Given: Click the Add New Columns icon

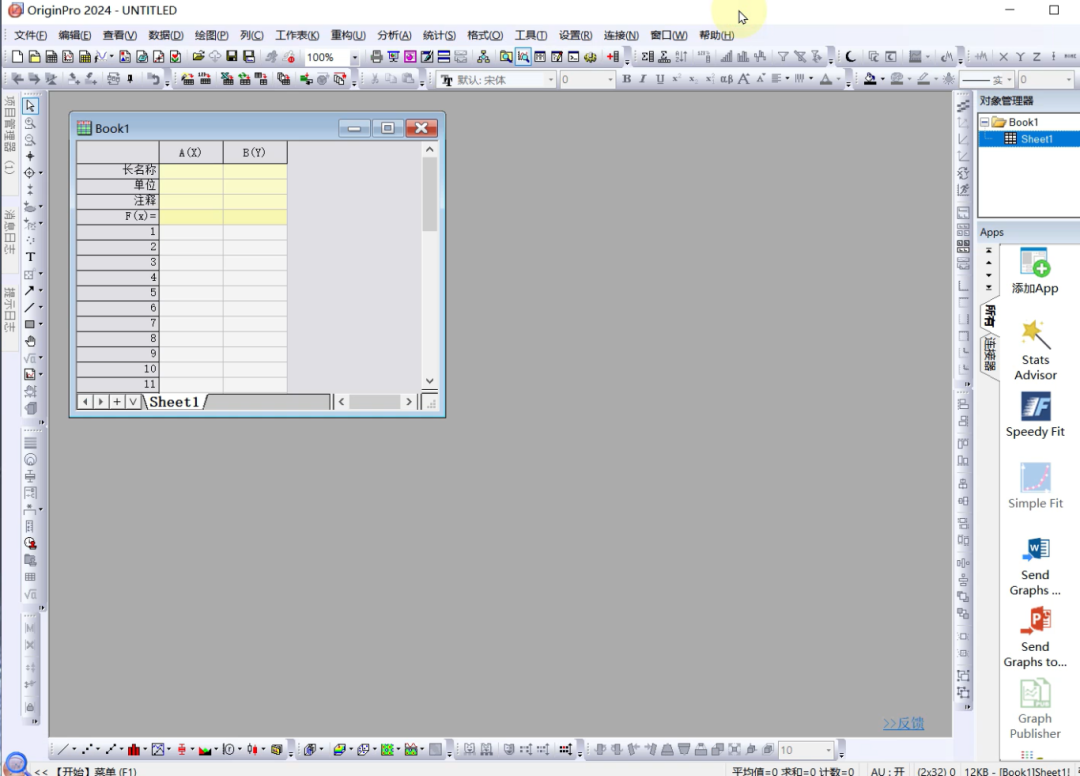Looking at the screenshot, I should pyautogui.click(x=612, y=57).
